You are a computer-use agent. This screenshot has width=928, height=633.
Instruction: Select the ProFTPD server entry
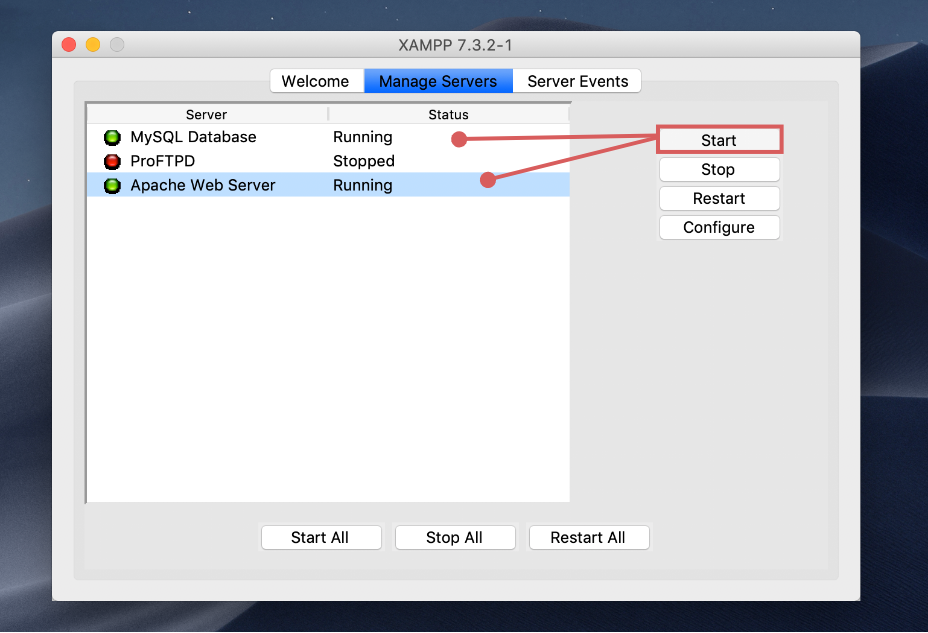162,161
